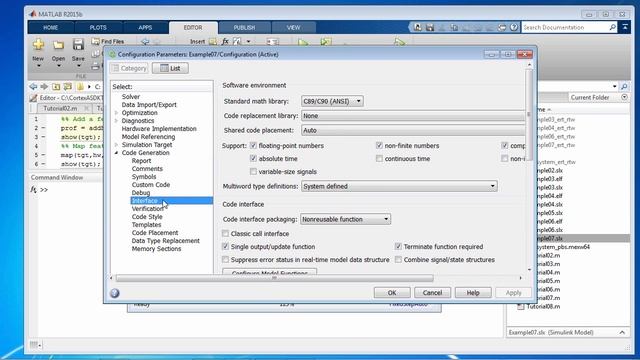Collapse the toolstrip with the top-right arrow icon
The height and width of the screenshot is (360, 640).
625,27
